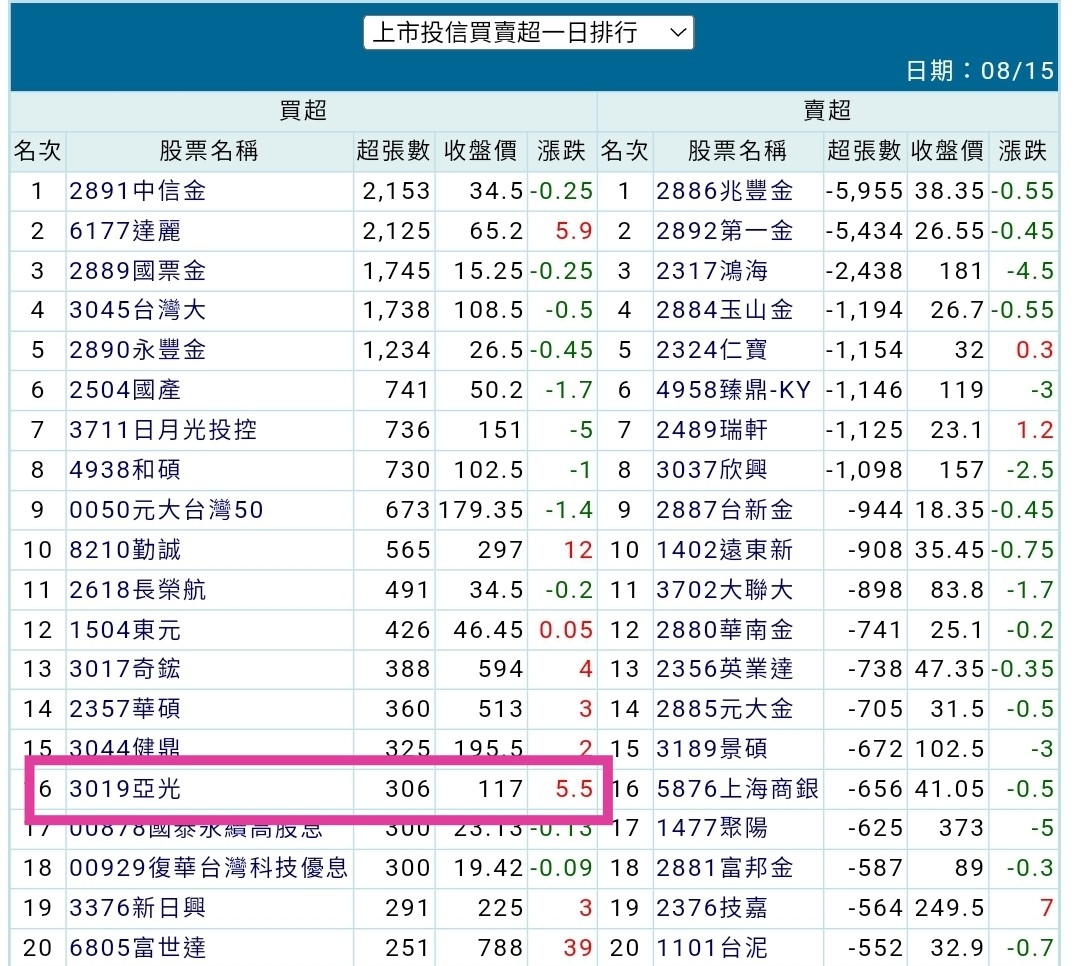Open the 上市投信買賣超一日排行 dropdown

click(x=528, y=32)
